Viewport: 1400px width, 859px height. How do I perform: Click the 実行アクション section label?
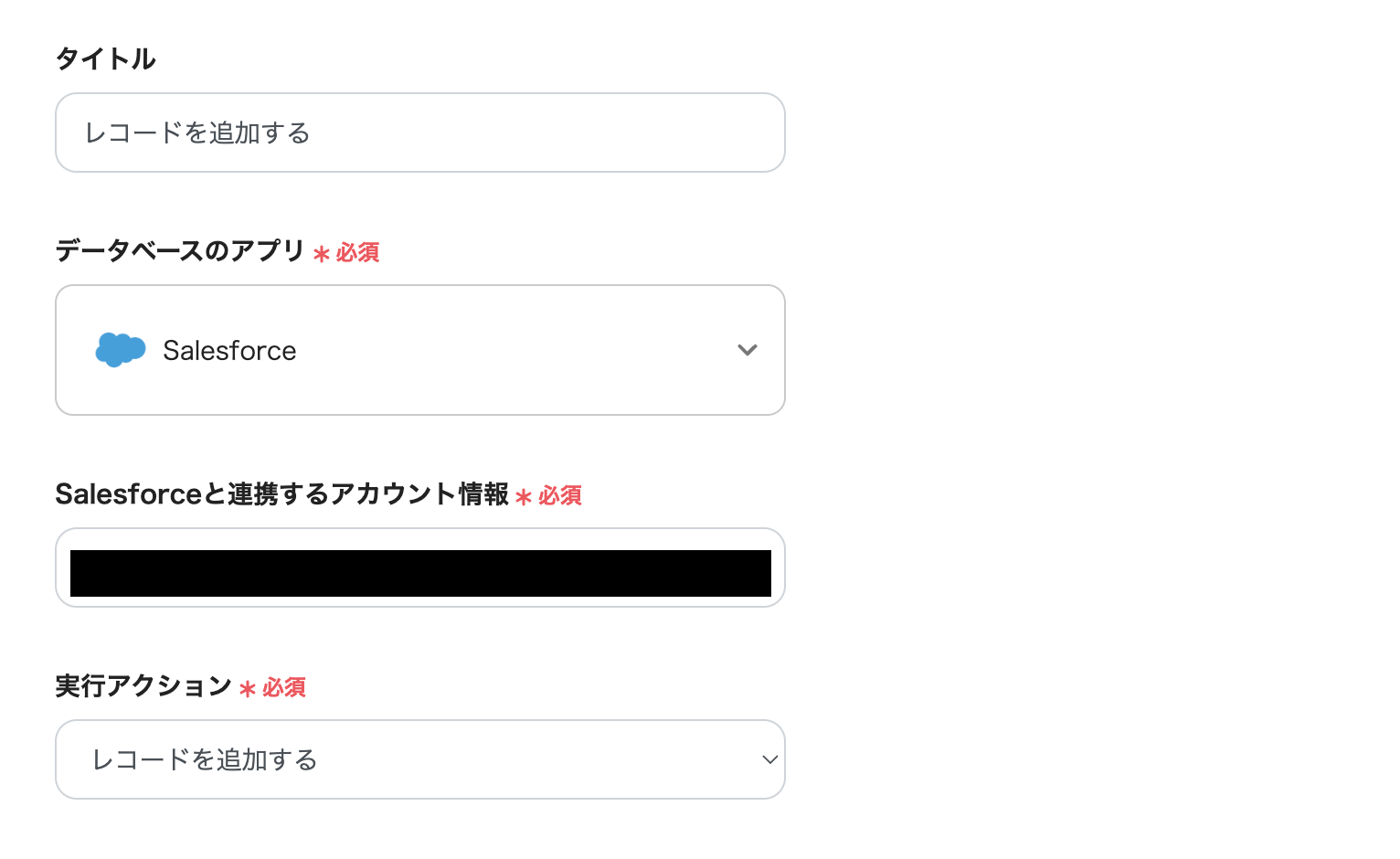142,686
